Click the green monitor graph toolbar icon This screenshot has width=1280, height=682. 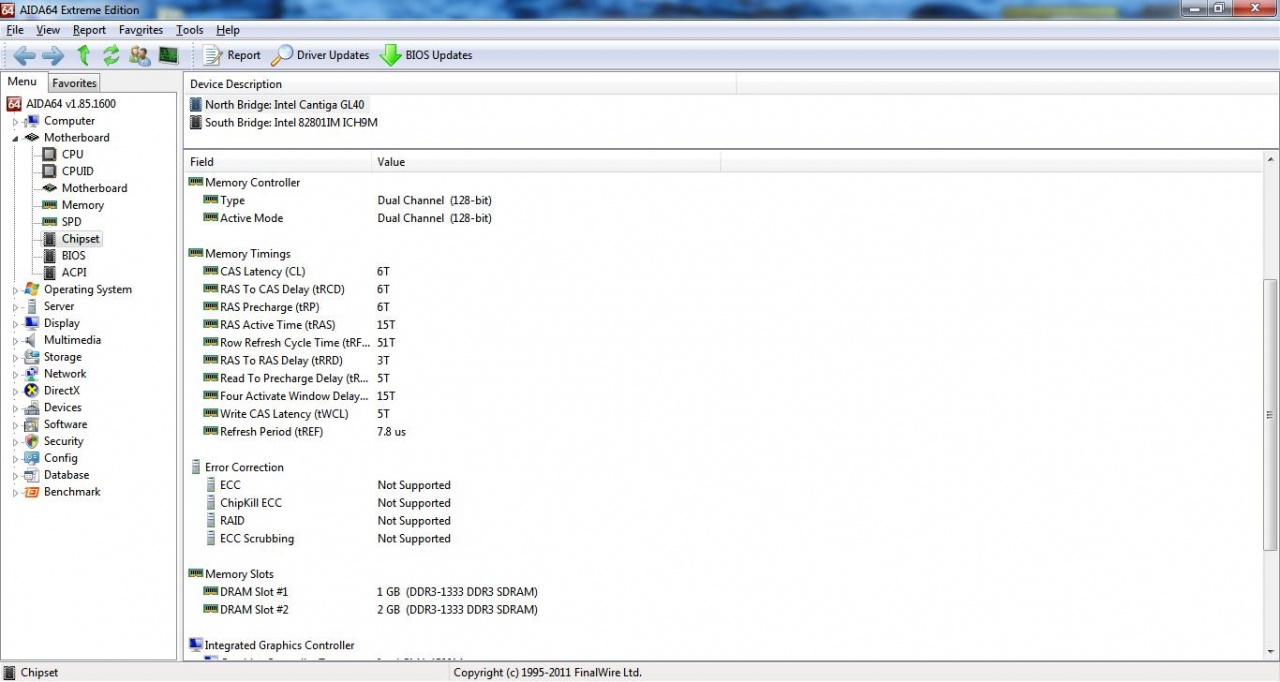[x=168, y=55]
